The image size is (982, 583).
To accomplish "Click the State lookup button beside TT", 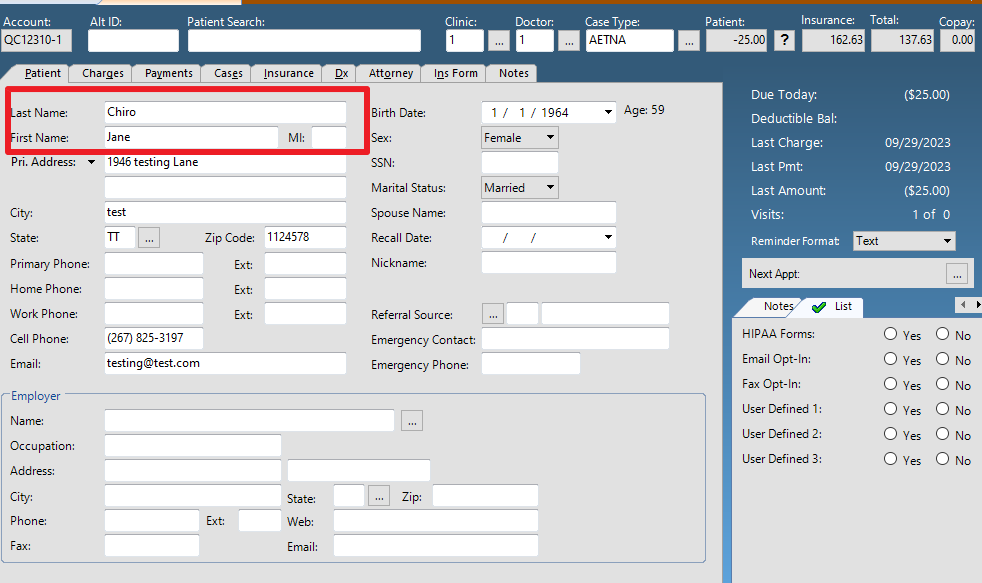I will tap(149, 238).
